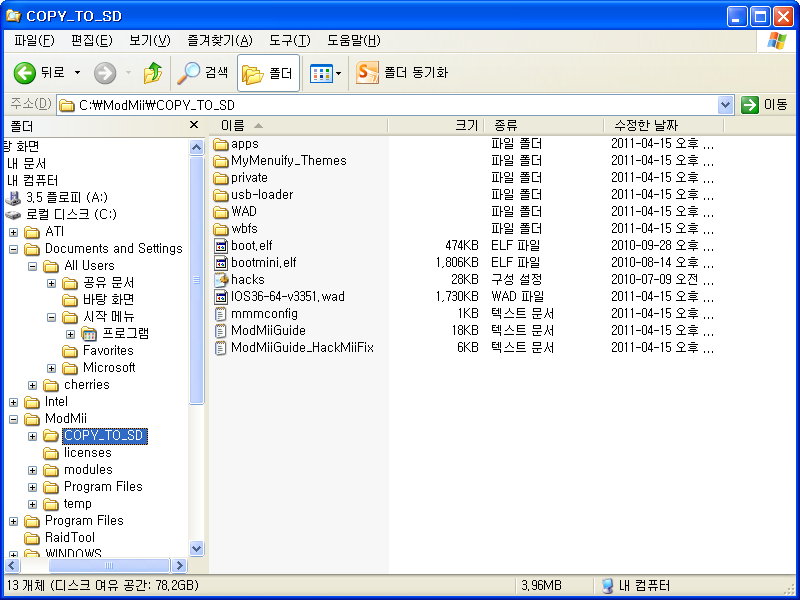The height and width of the screenshot is (600, 800).
Task: Click folder tree scroll-down arrow
Action: coord(196,549)
